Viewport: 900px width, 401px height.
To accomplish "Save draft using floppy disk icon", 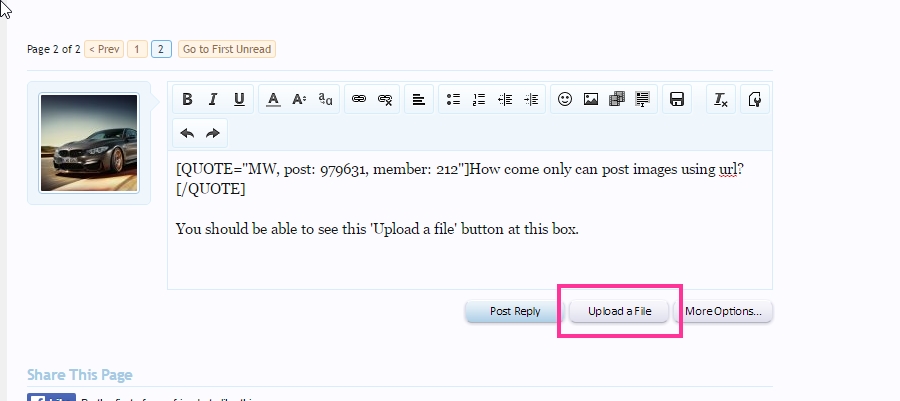I will tap(677, 99).
